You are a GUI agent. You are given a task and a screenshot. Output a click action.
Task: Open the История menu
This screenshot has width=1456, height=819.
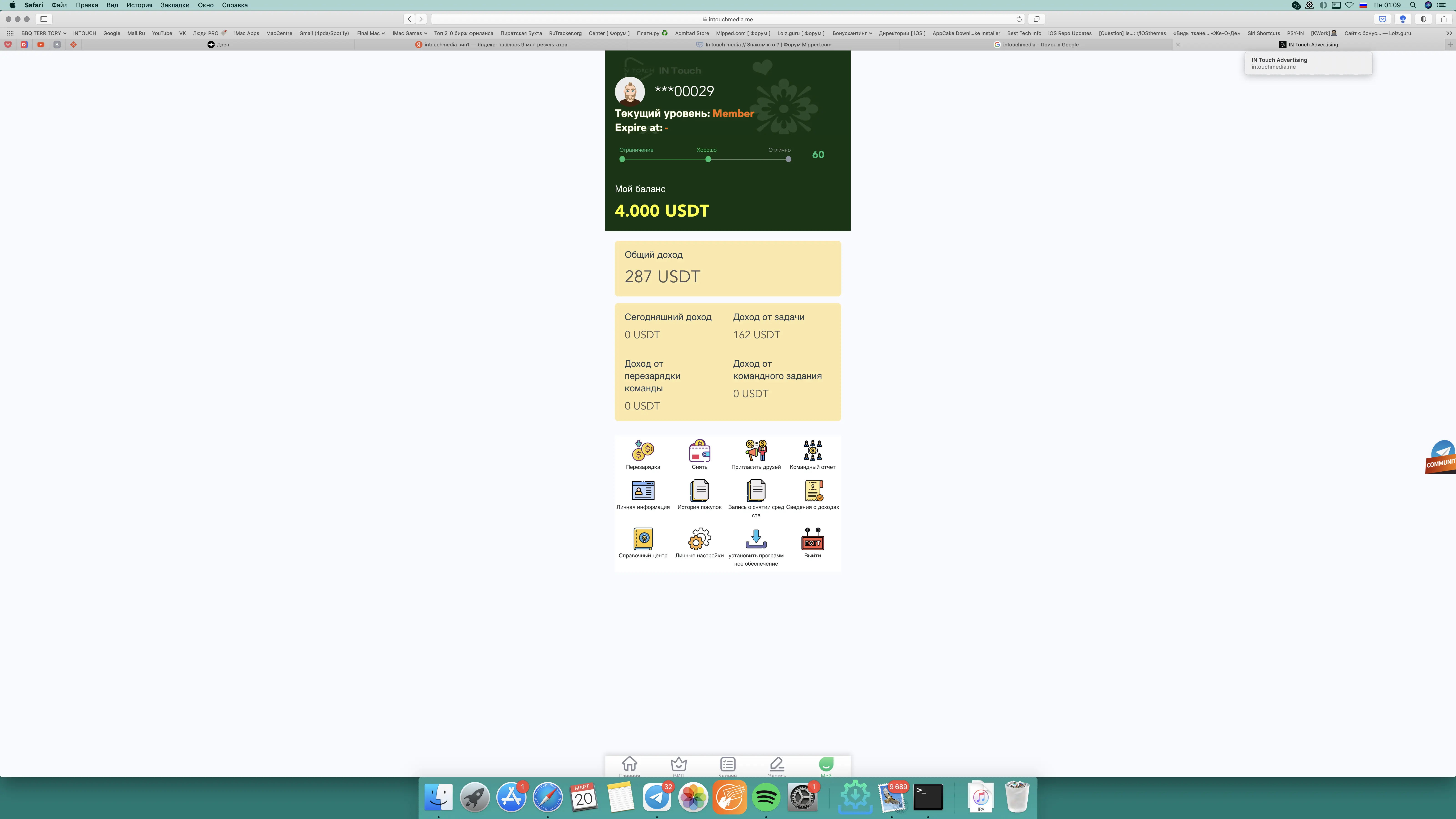click(139, 5)
